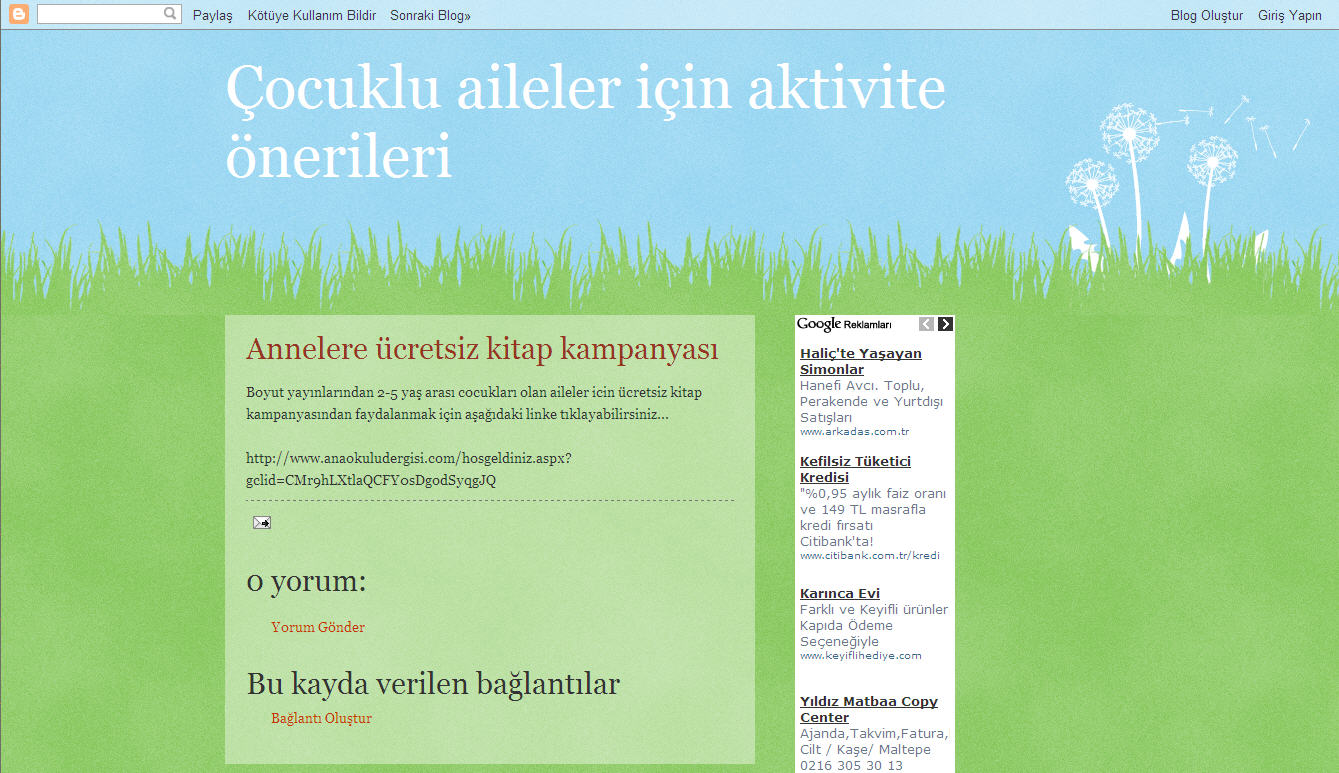
Task: Click www.citibank.com.tr/kredi ad URL
Action: (870, 556)
